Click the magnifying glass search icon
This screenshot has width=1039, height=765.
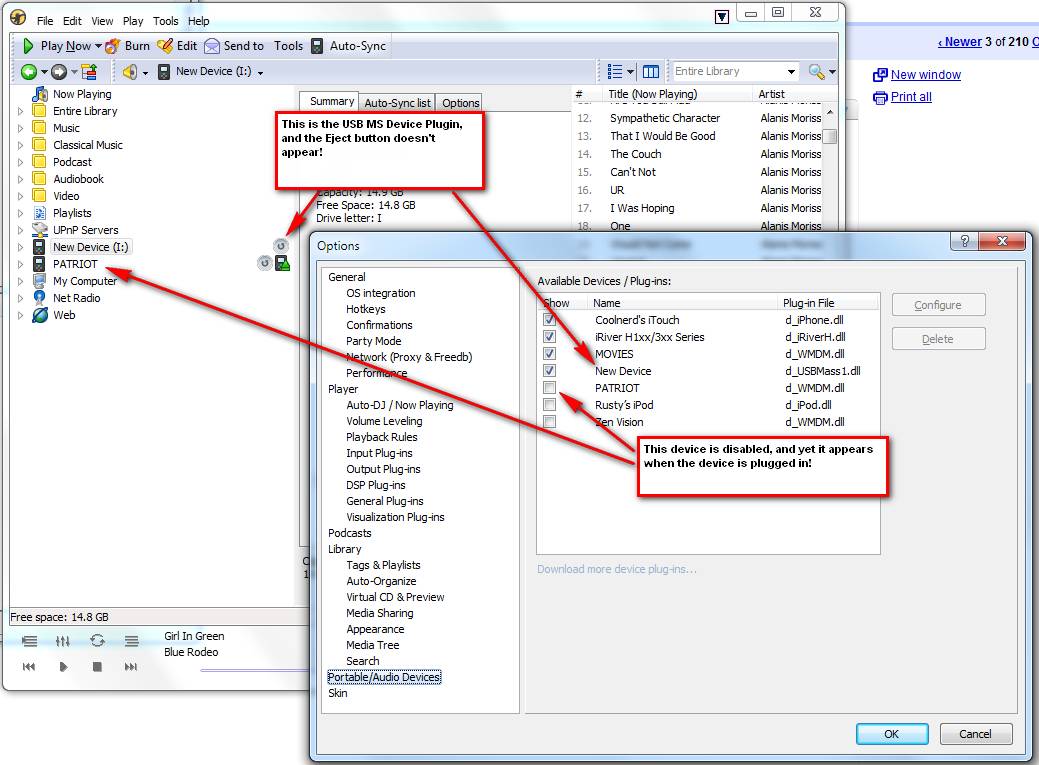pyautogui.click(x=817, y=72)
